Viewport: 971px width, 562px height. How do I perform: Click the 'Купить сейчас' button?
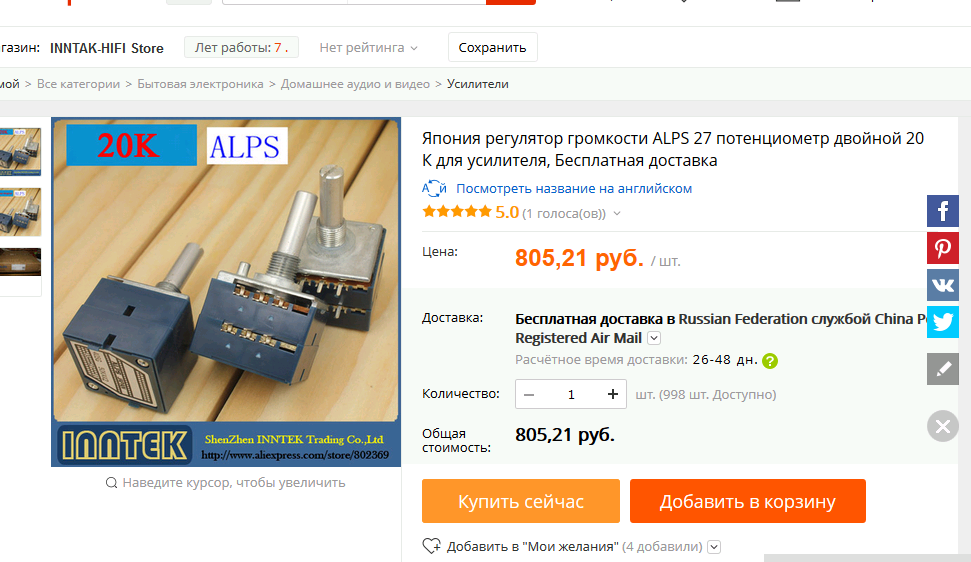pyautogui.click(x=521, y=501)
